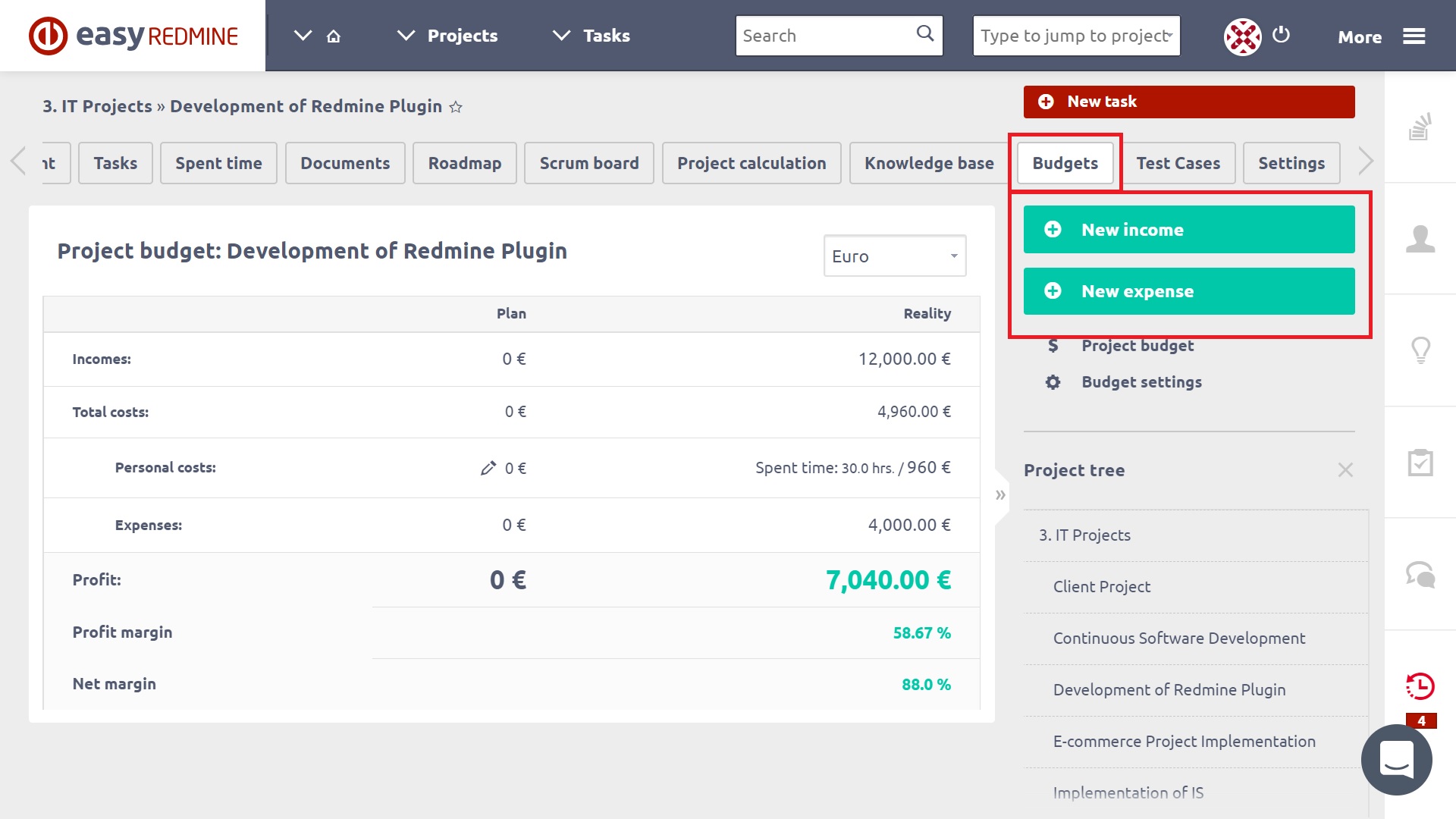Open the jump to project dropdown
This screenshot has height=819, width=1456.
pyautogui.click(x=1077, y=36)
